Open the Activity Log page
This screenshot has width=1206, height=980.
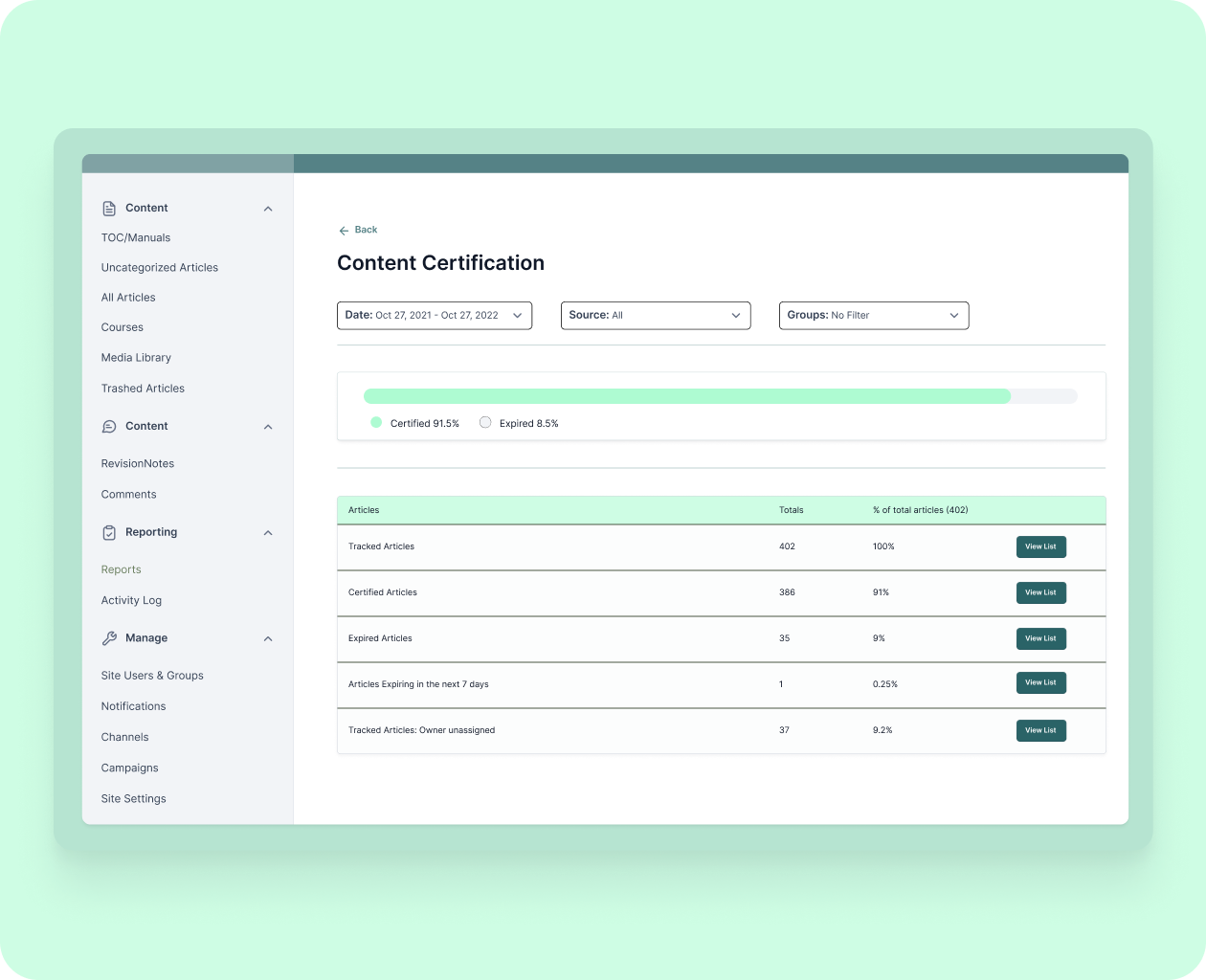(131, 600)
